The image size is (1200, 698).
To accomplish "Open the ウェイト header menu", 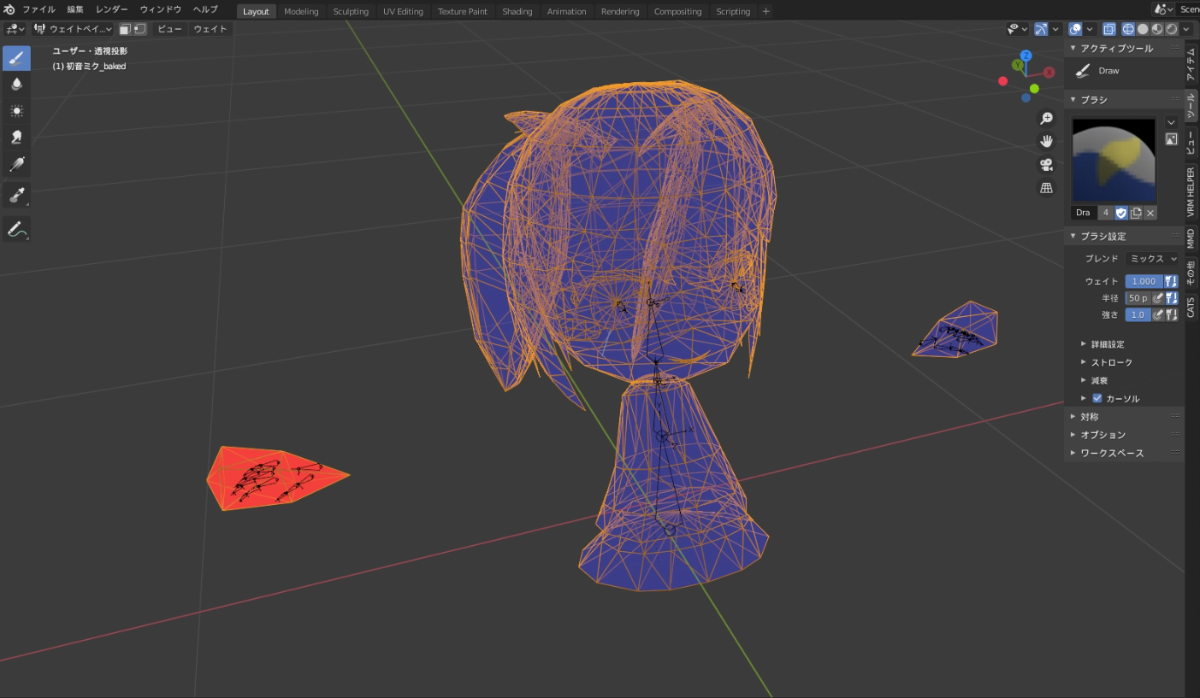I will [x=210, y=29].
